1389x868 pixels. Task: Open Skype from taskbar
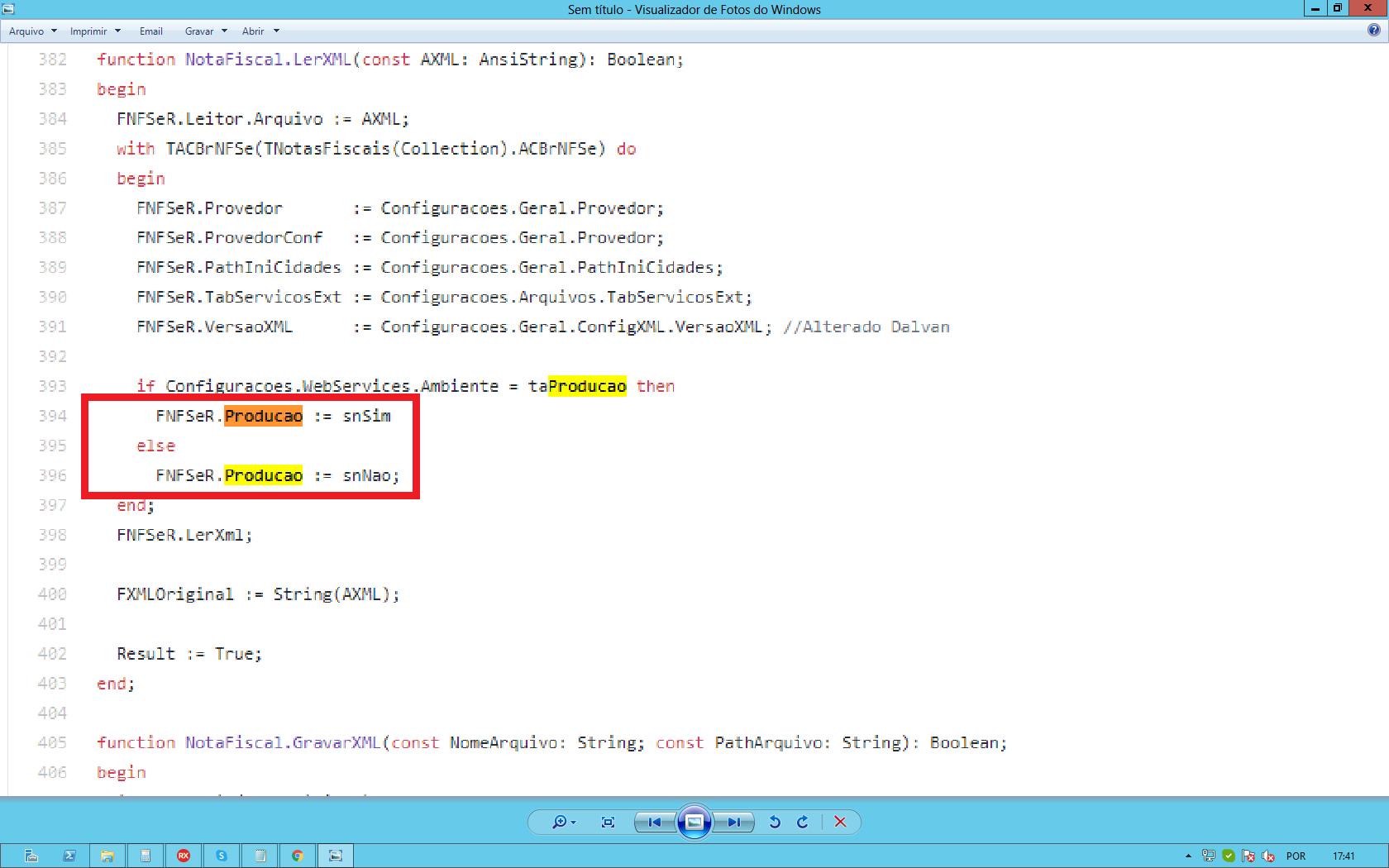pos(222,856)
